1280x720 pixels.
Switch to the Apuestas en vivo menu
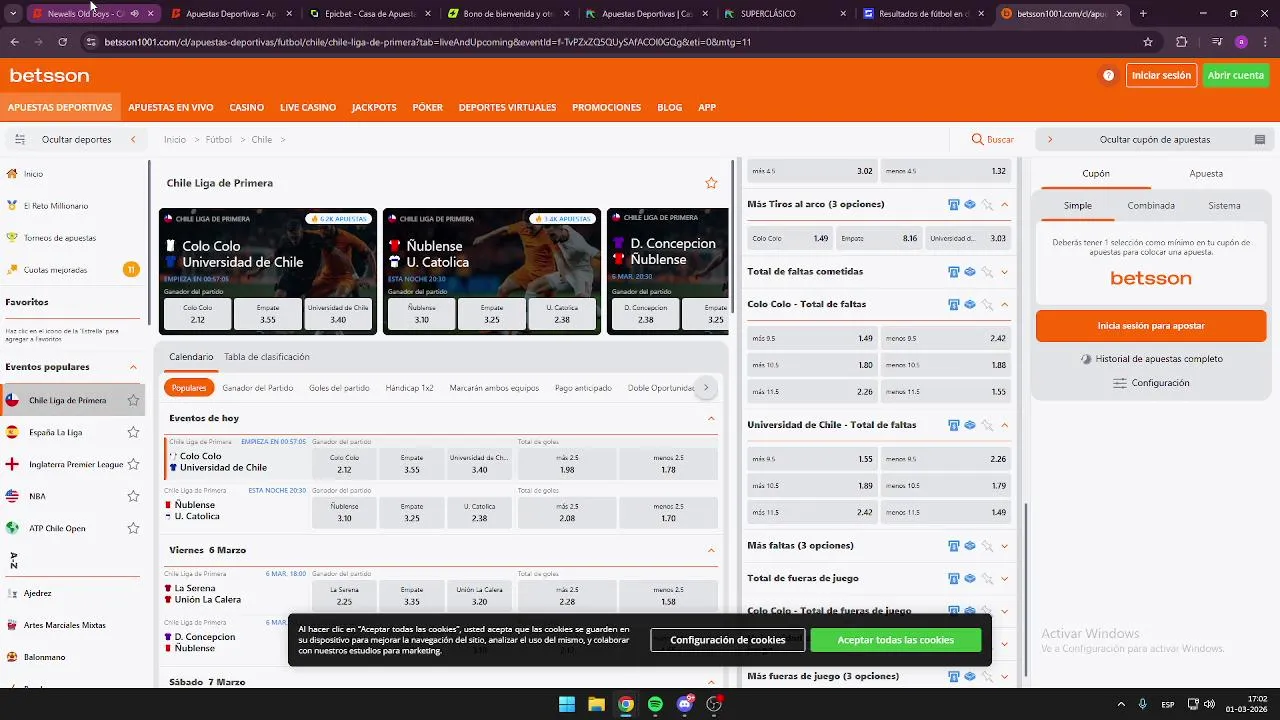171,107
